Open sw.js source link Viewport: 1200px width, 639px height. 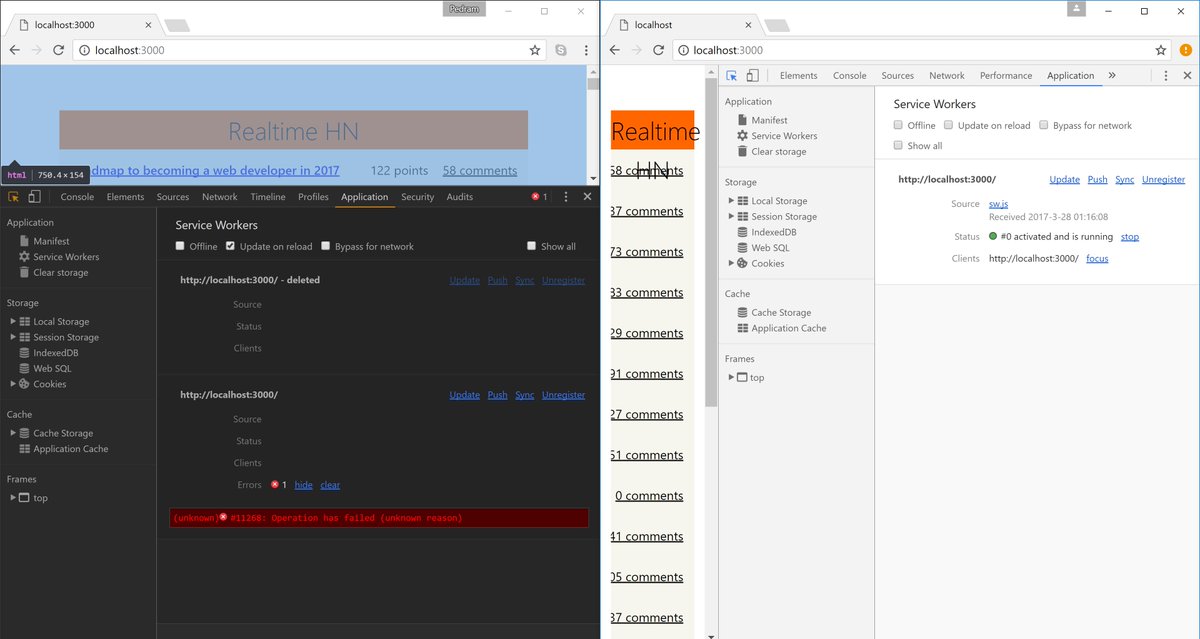(x=998, y=204)
